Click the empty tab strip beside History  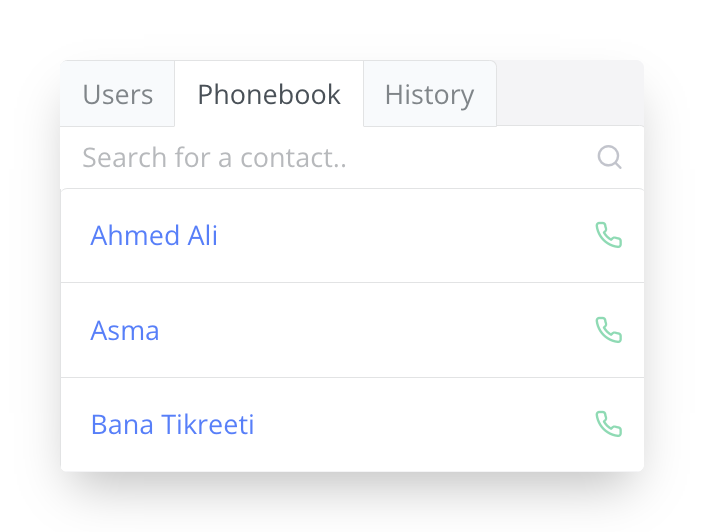(x=570, y=93)
